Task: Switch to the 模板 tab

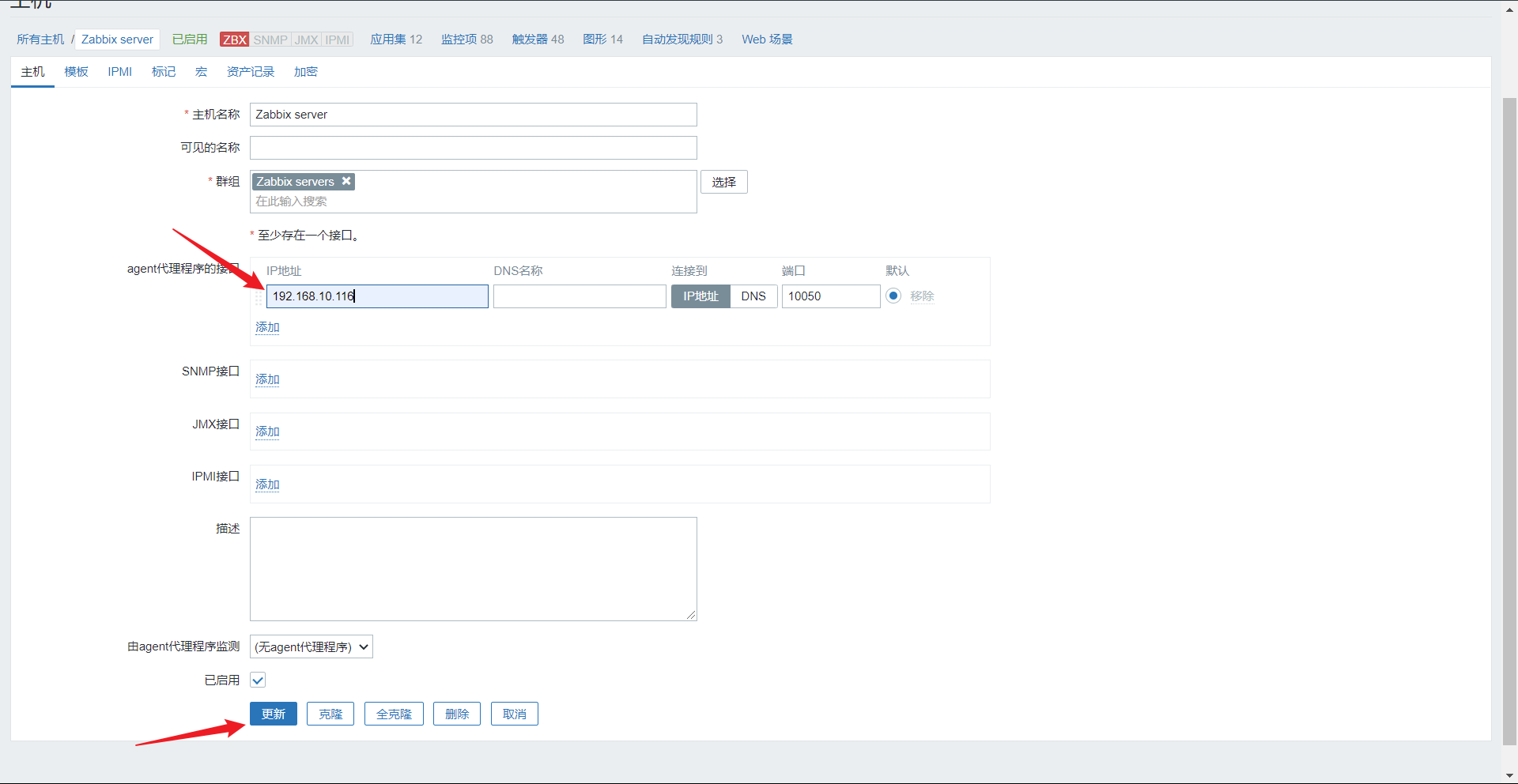Action: 77,72
